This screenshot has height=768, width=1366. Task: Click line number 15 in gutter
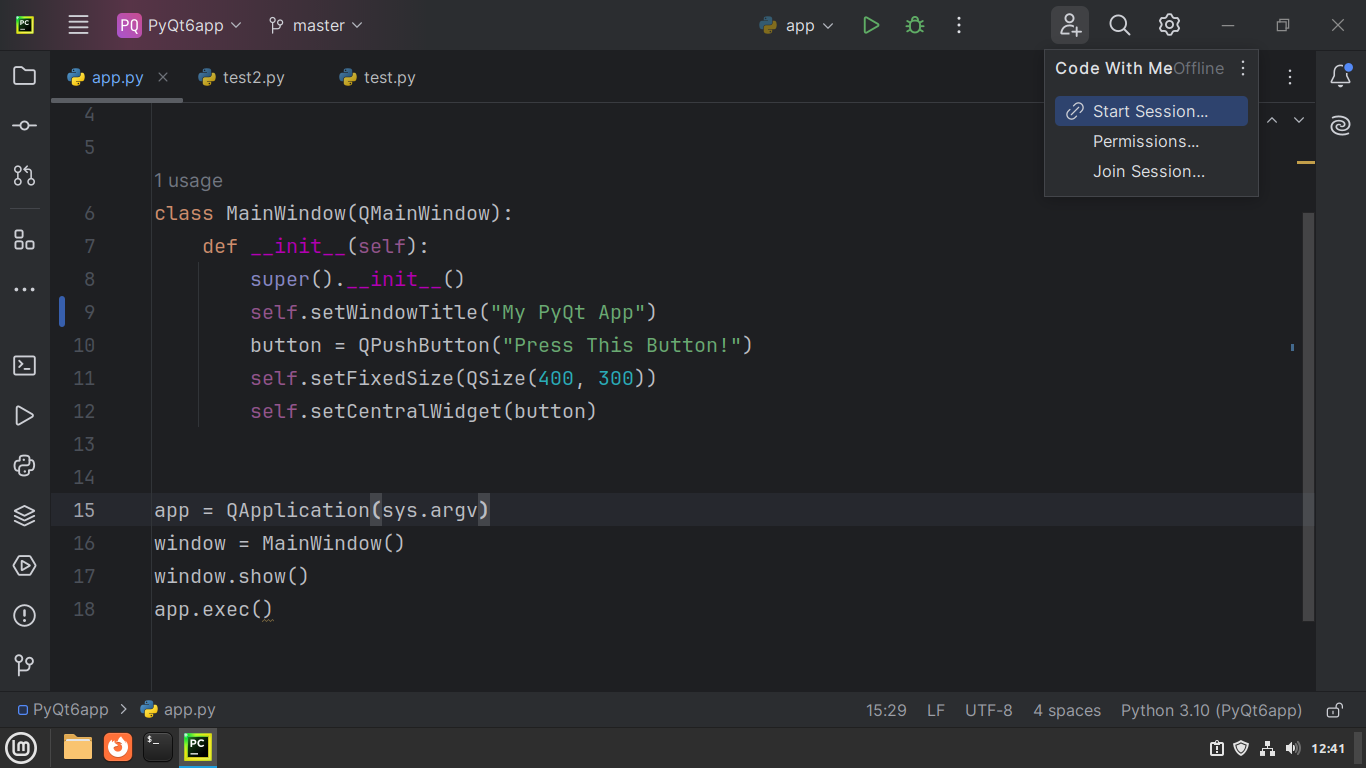click(x=84, y=510)
